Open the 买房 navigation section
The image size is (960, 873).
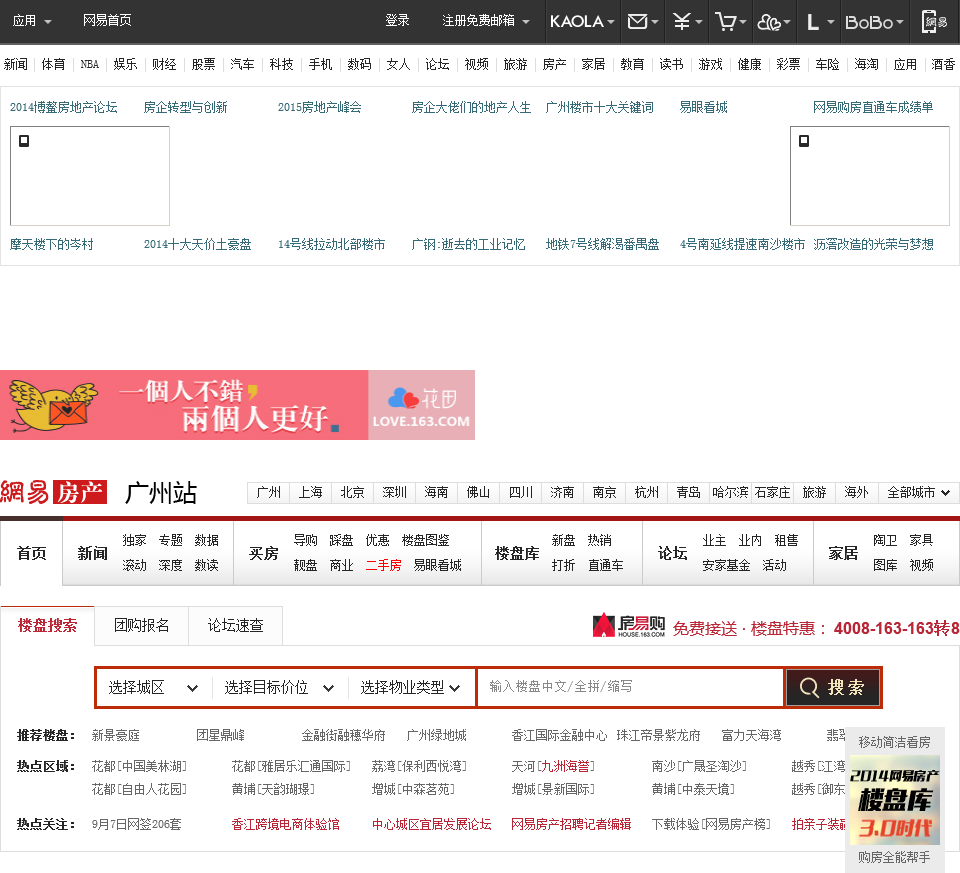click(x=263, y=553)
